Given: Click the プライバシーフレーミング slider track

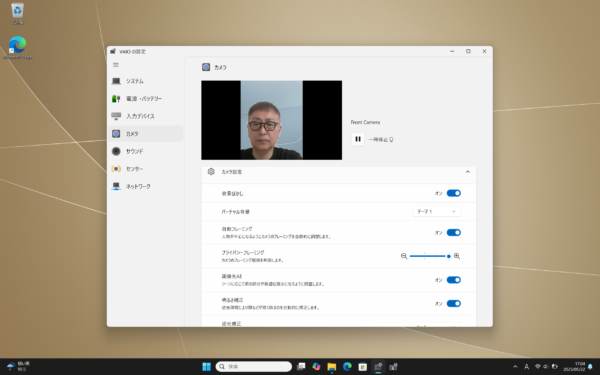Looking at the screenshot, I should (430, 256).
